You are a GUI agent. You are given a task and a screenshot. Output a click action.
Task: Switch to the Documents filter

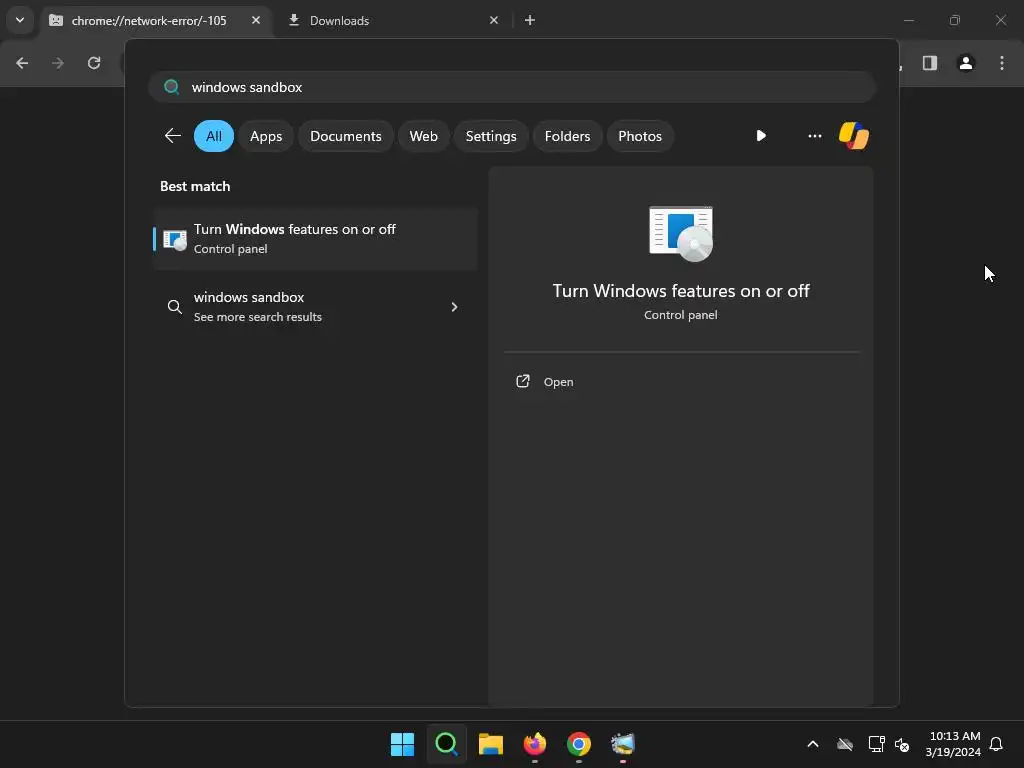(345, 136)
